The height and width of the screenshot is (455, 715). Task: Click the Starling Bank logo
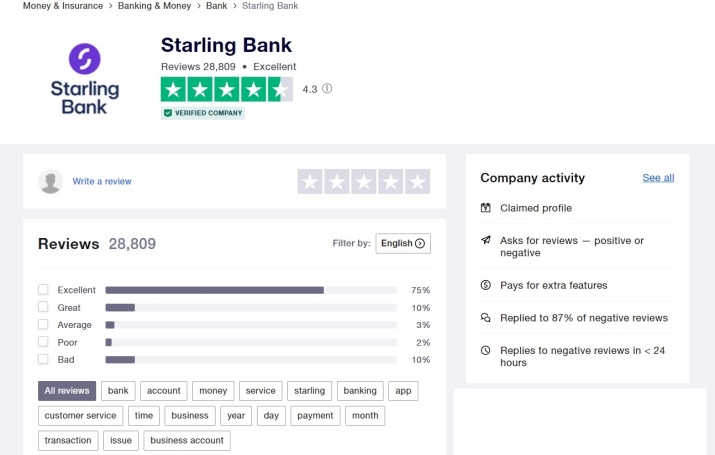(x=84, y=79)
